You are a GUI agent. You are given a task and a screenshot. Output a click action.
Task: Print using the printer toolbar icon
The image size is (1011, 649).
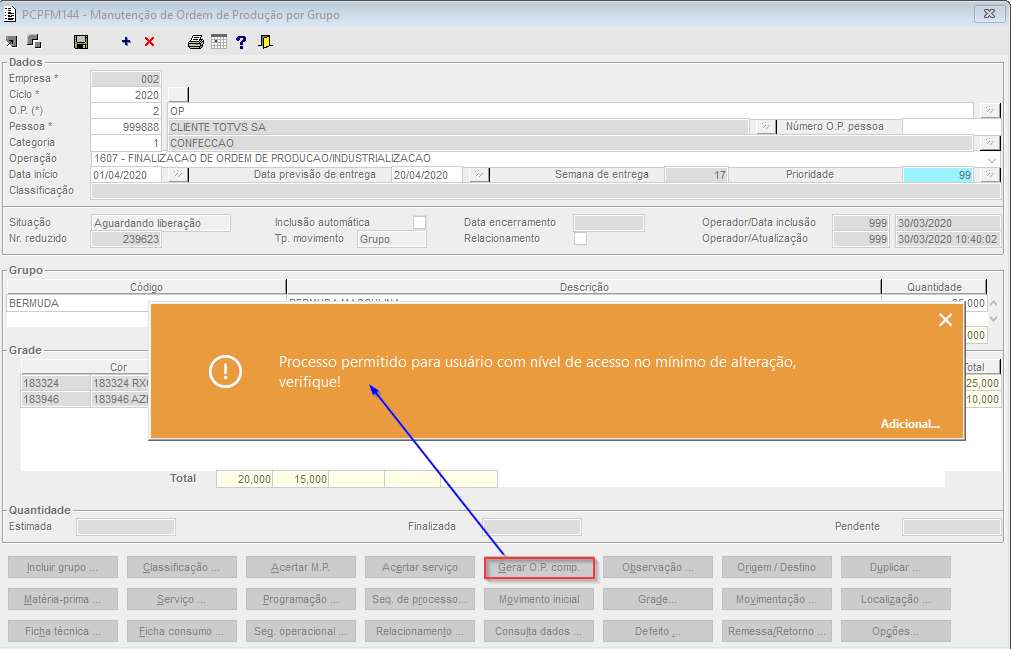(195, 42)
